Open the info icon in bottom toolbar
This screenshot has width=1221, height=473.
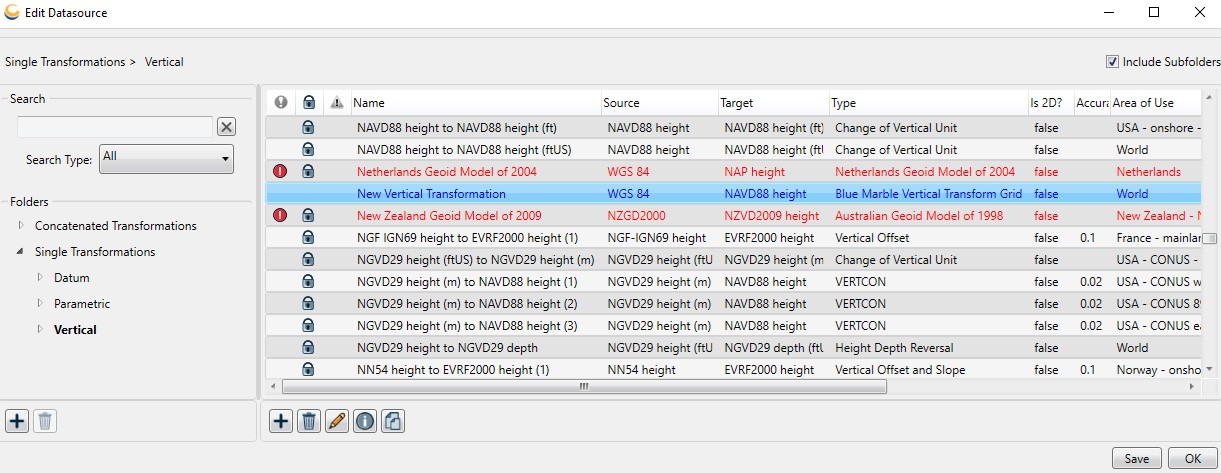(x=365, y=421)
